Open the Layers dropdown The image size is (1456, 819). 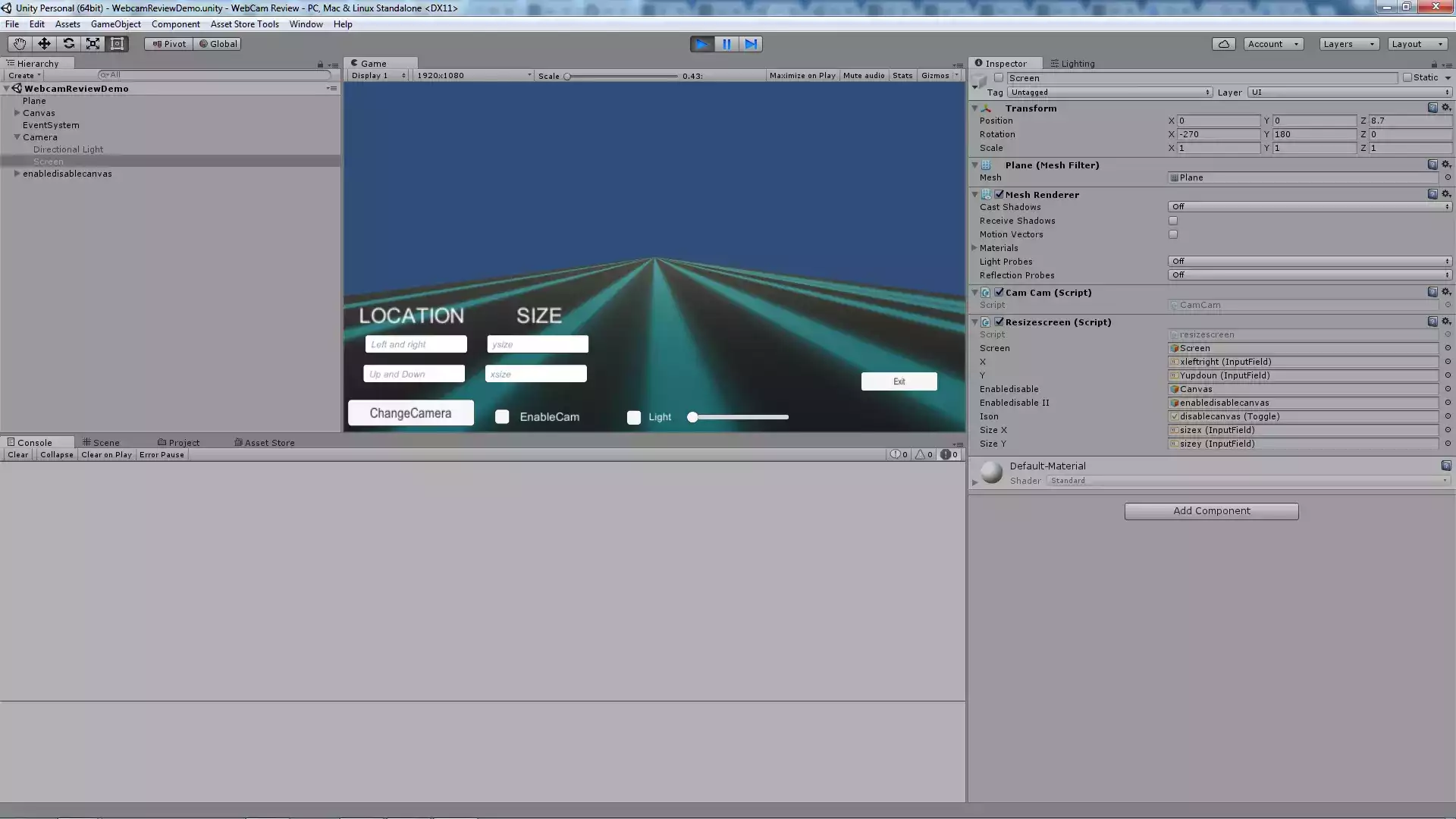click(x=1348, y=44)
